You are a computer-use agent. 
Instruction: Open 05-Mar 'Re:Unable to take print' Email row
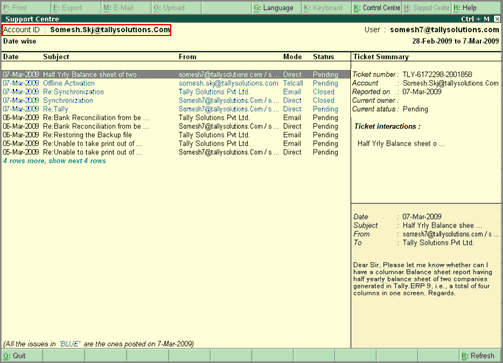pos(175,144)
